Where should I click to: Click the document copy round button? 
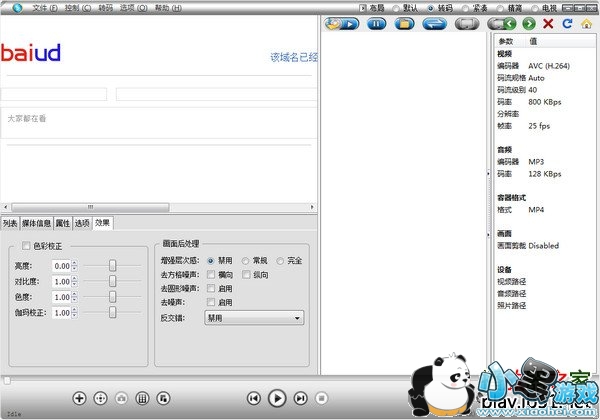[163, 398]
